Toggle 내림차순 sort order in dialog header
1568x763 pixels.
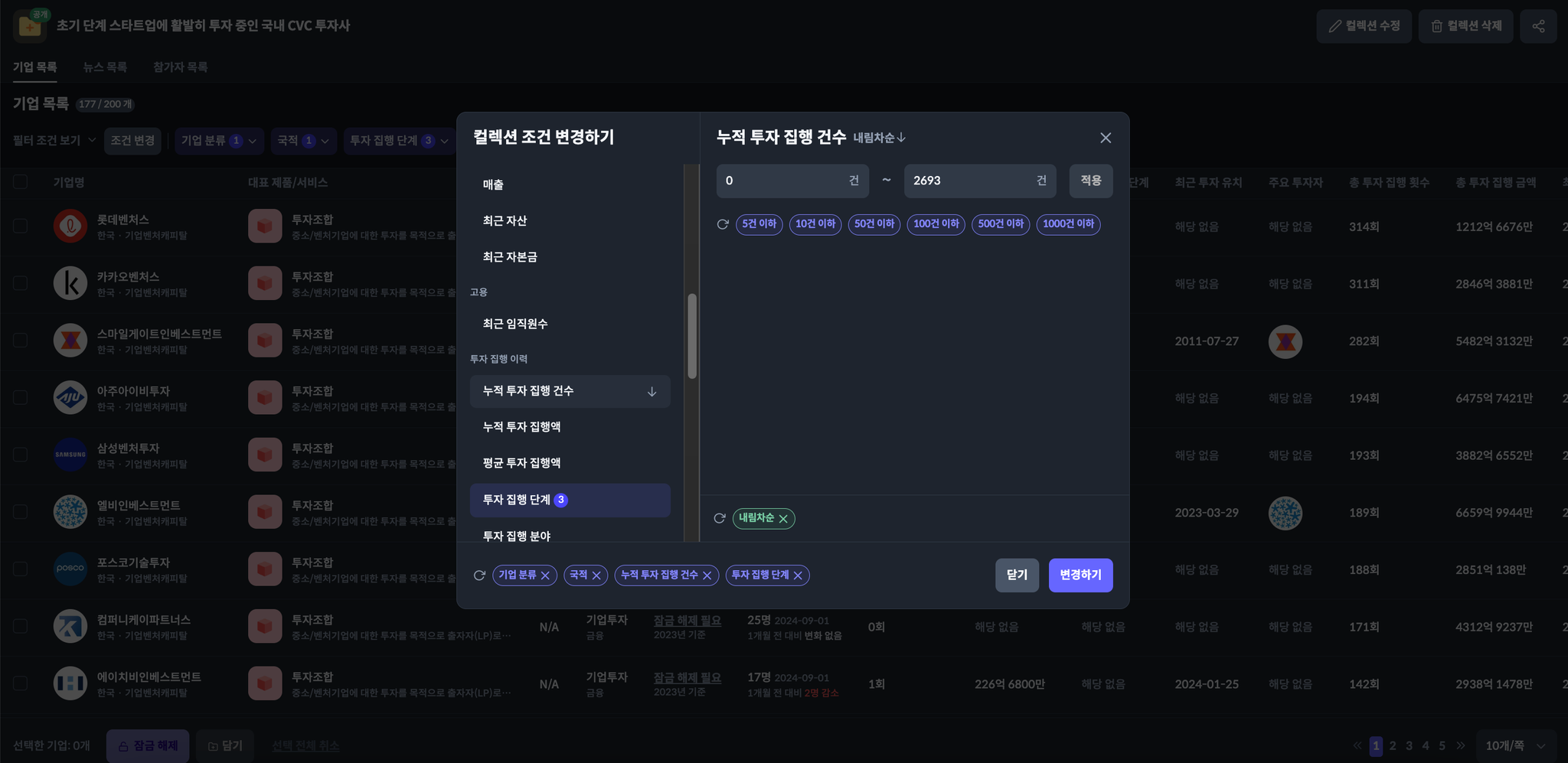(879, 138)
